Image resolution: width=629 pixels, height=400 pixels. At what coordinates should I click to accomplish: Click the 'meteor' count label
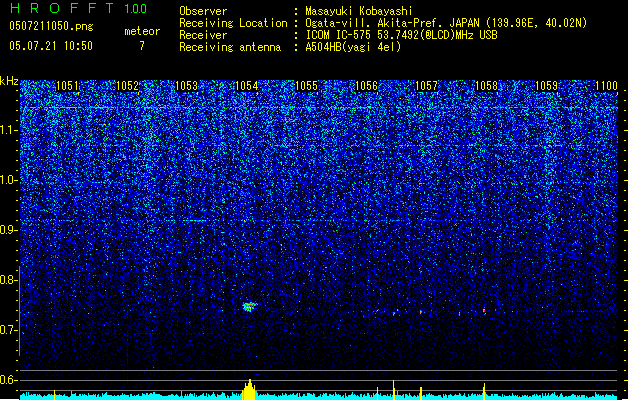142,31
